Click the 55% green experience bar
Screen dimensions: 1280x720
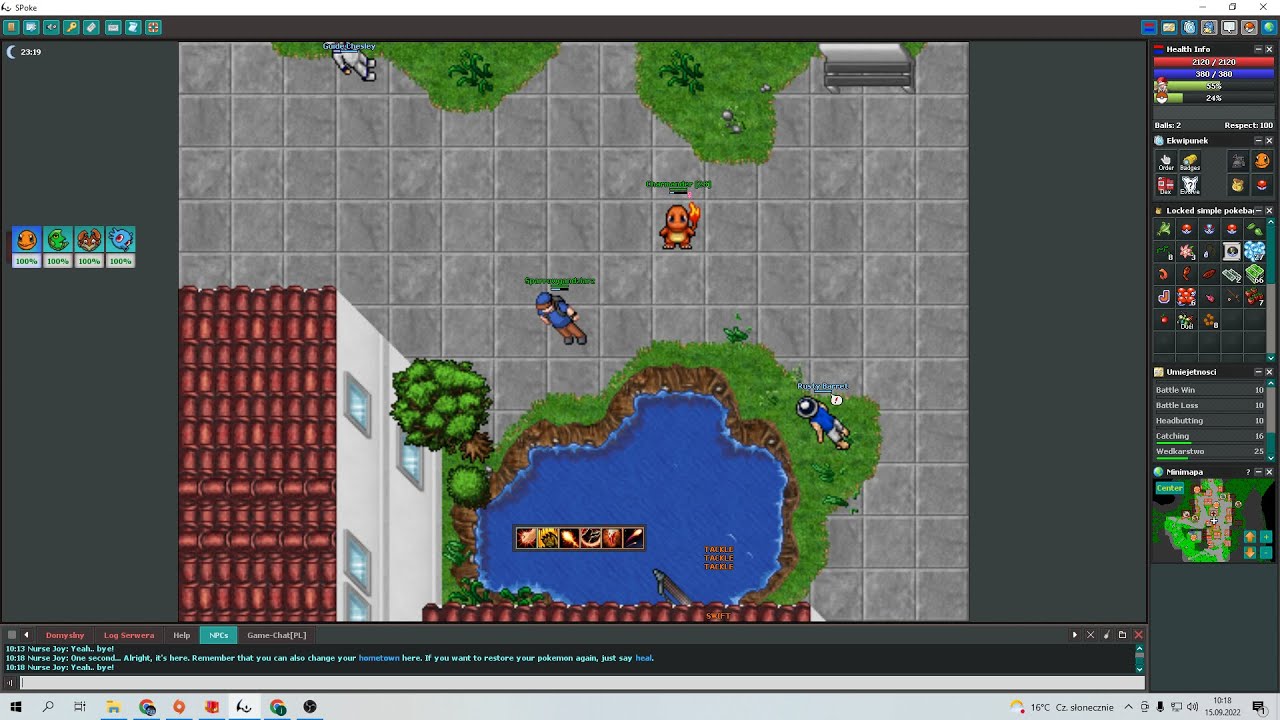click(x=1214, y=86)
